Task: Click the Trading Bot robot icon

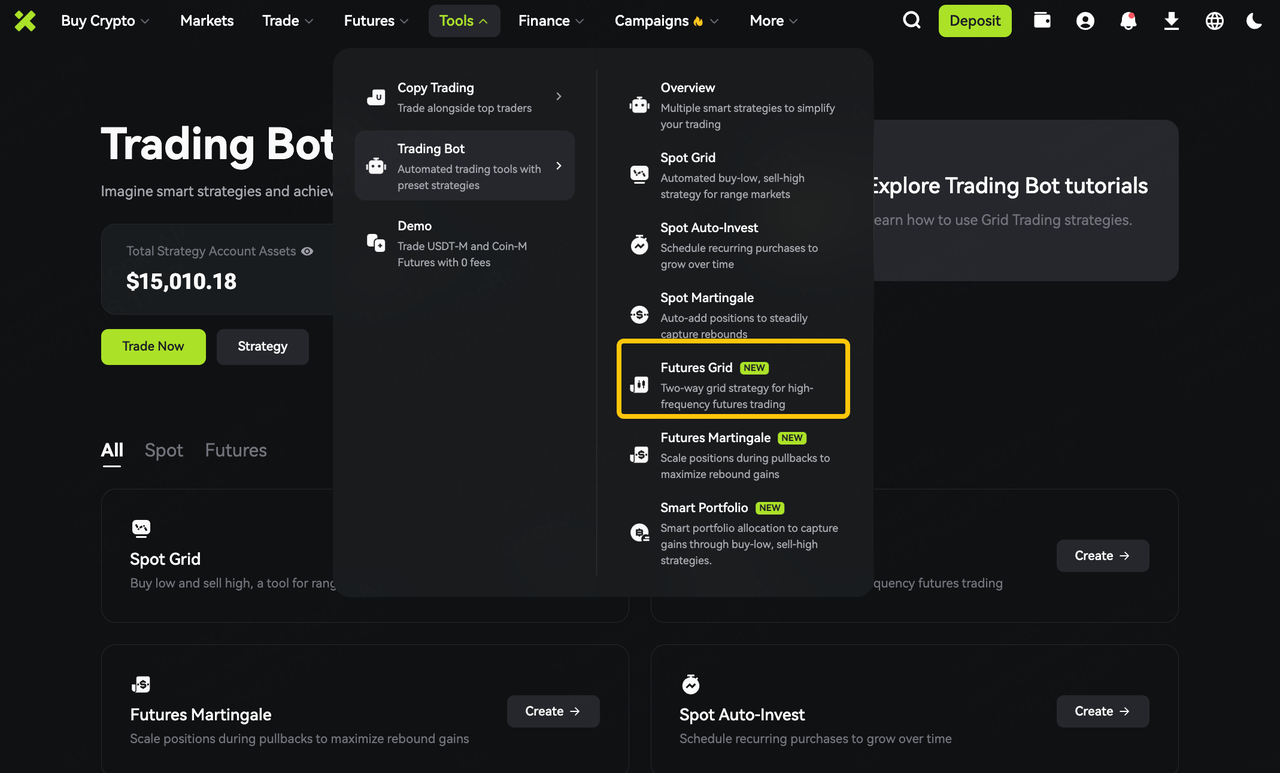Action: click(376, 166)
